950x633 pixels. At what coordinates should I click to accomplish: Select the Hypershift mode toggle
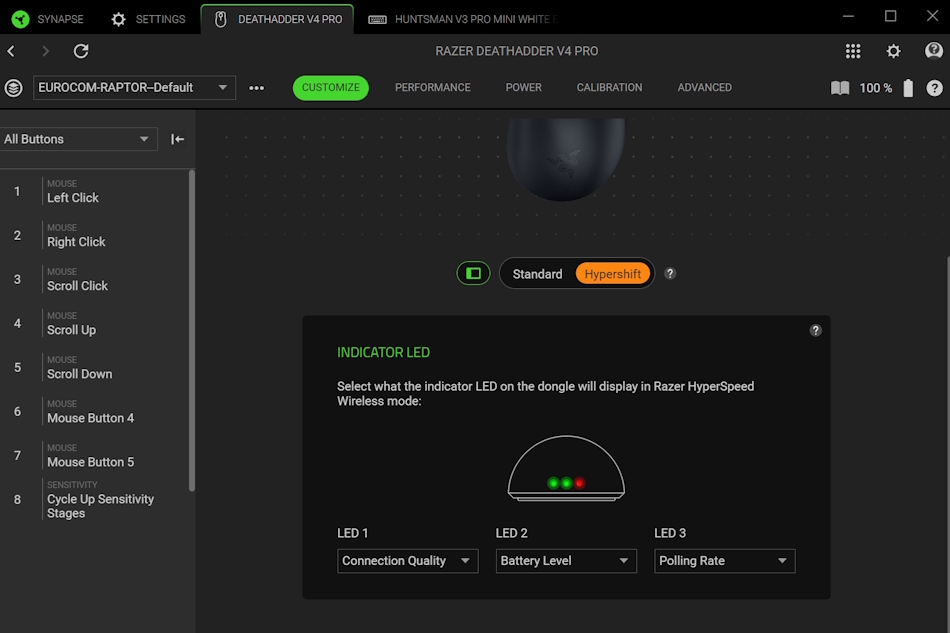point(613,274)
